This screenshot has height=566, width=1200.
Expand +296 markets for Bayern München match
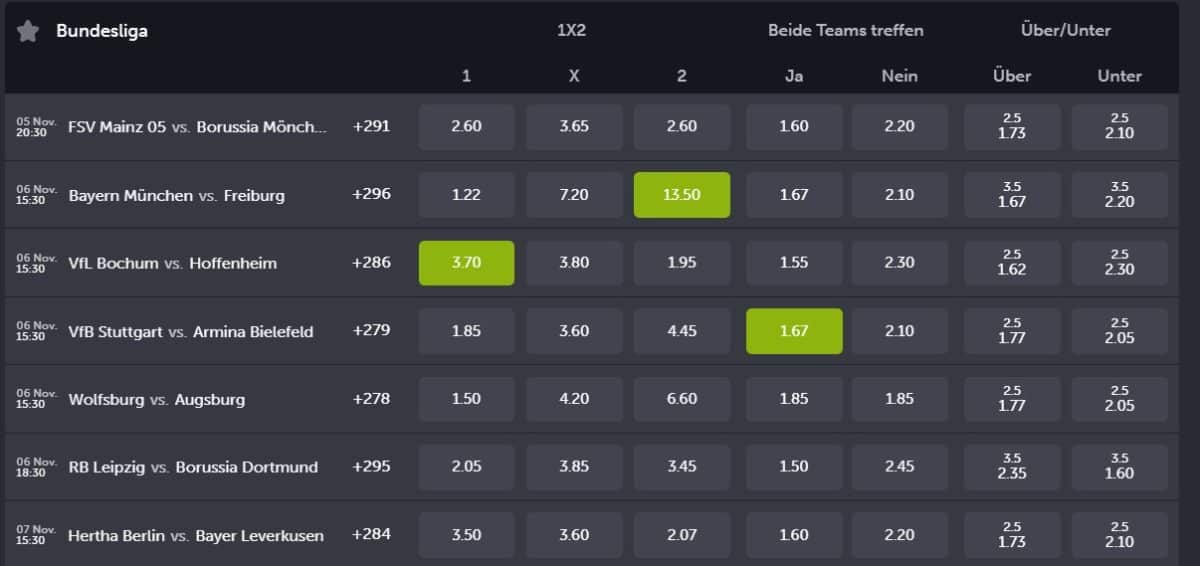click(371, 195)
